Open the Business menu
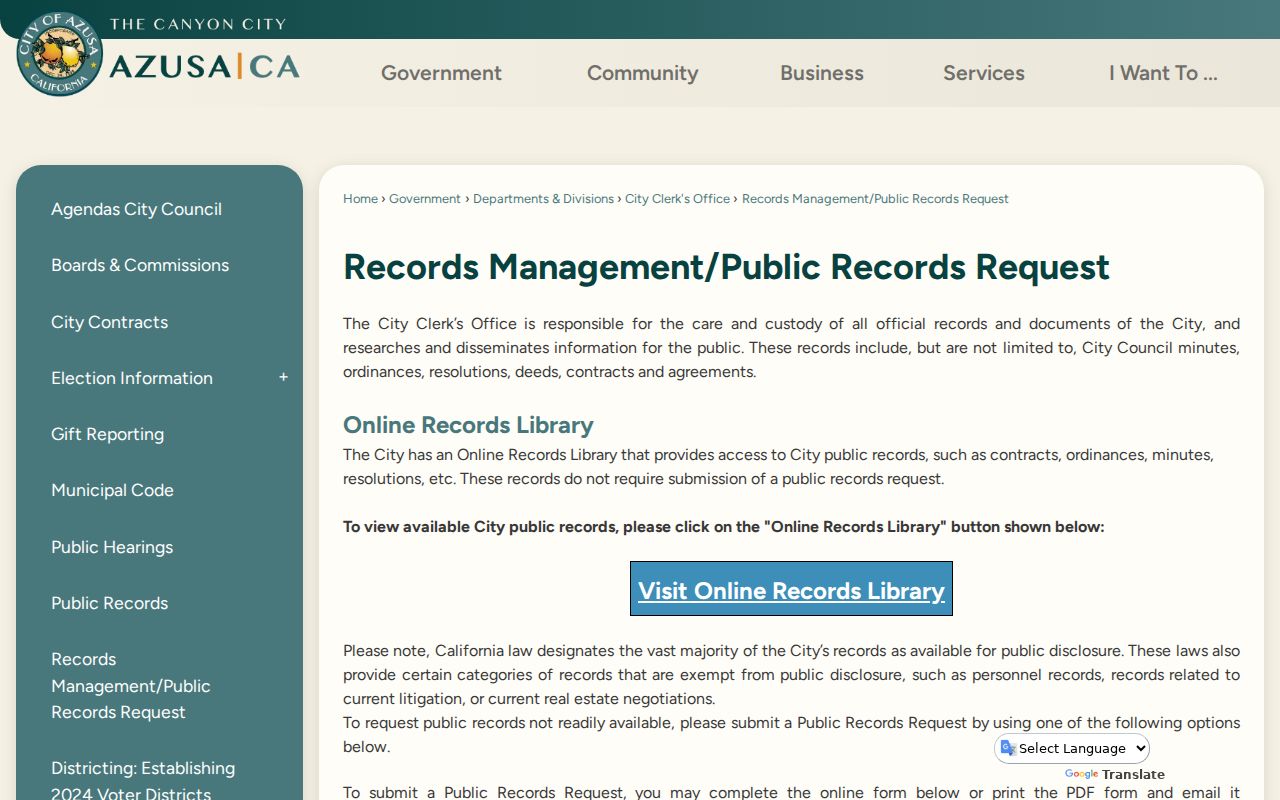This screenshot has width=1280, height=800. click(822, 73)
